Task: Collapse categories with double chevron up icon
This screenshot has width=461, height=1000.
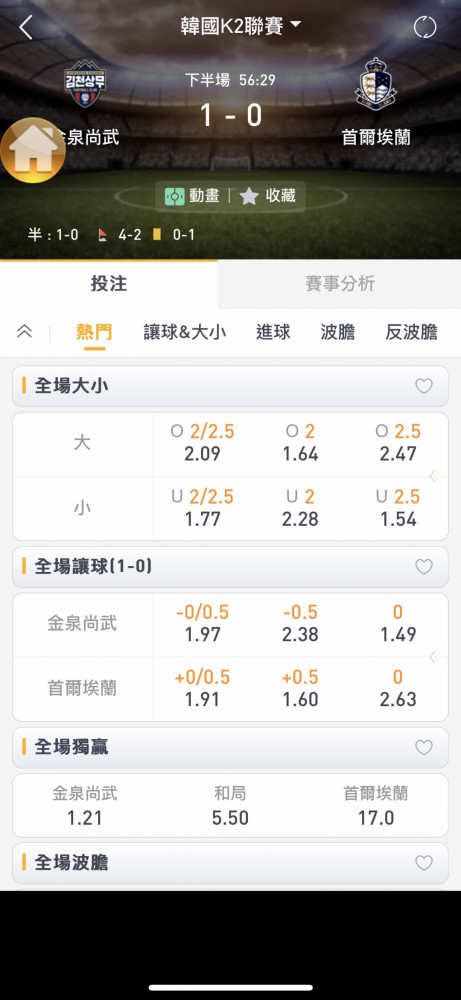Action: pyautogui.click(x=24, y=332)
